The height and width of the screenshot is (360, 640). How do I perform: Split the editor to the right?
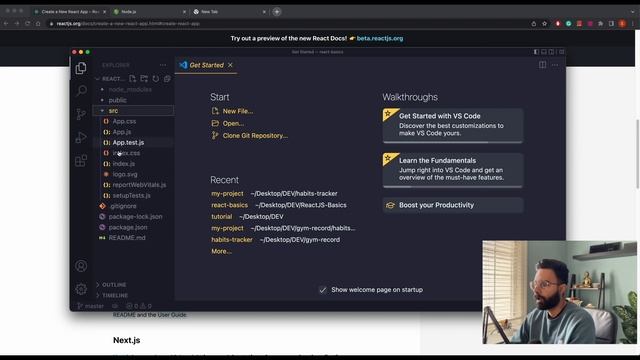click(542, 65)
